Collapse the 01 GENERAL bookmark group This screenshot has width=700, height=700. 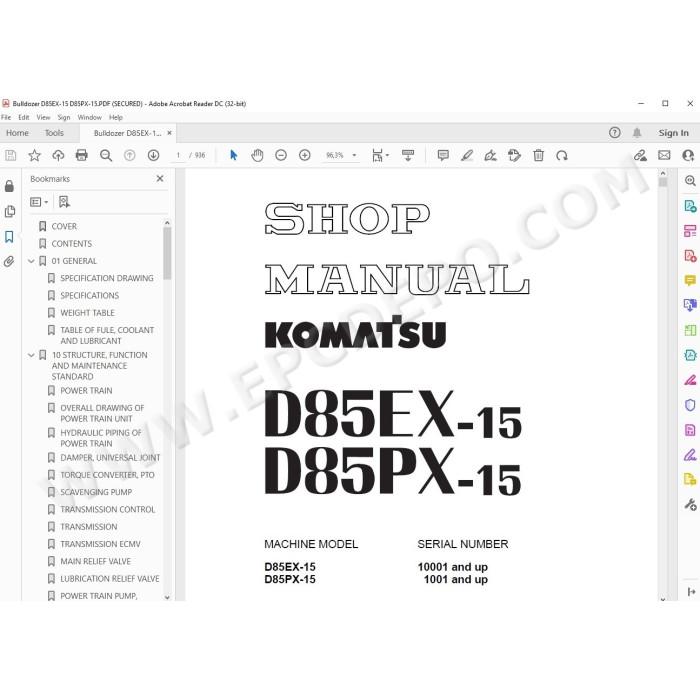[x=31, y=261]
